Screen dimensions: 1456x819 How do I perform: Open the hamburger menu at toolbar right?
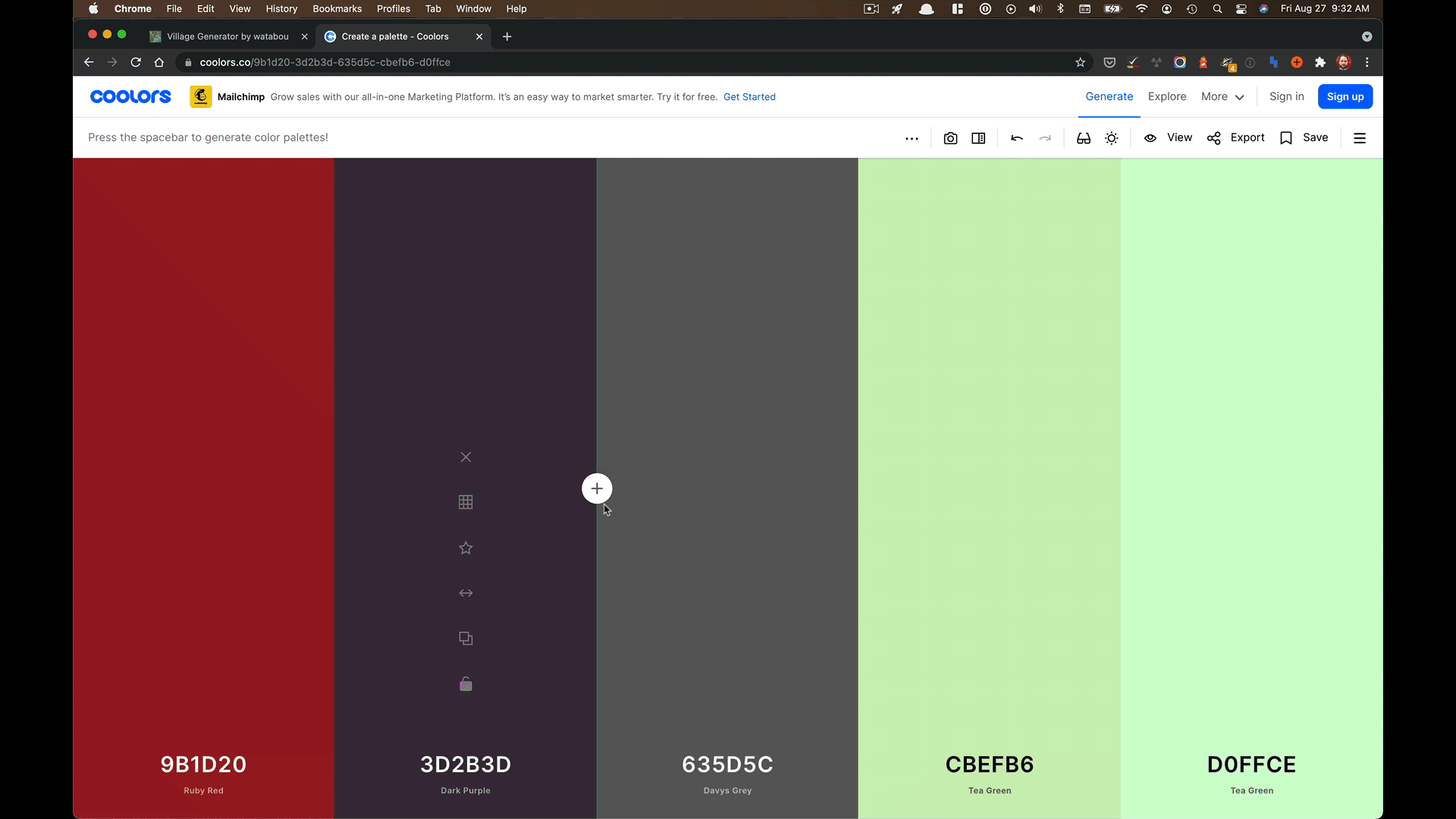[x=1360, y=138]
